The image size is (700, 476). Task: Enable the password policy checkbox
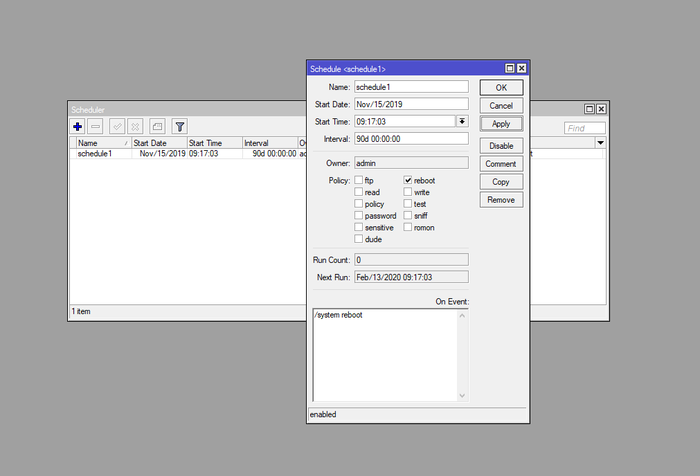(x=358, y=215)
